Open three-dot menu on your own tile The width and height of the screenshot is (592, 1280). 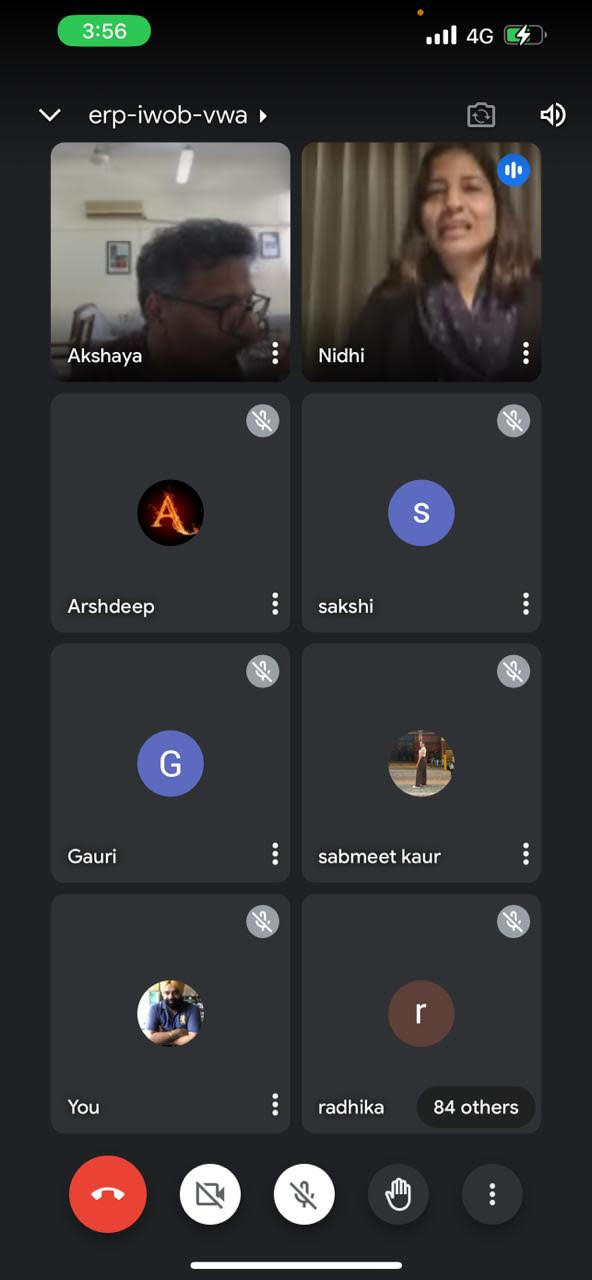tap(275, 1105)
